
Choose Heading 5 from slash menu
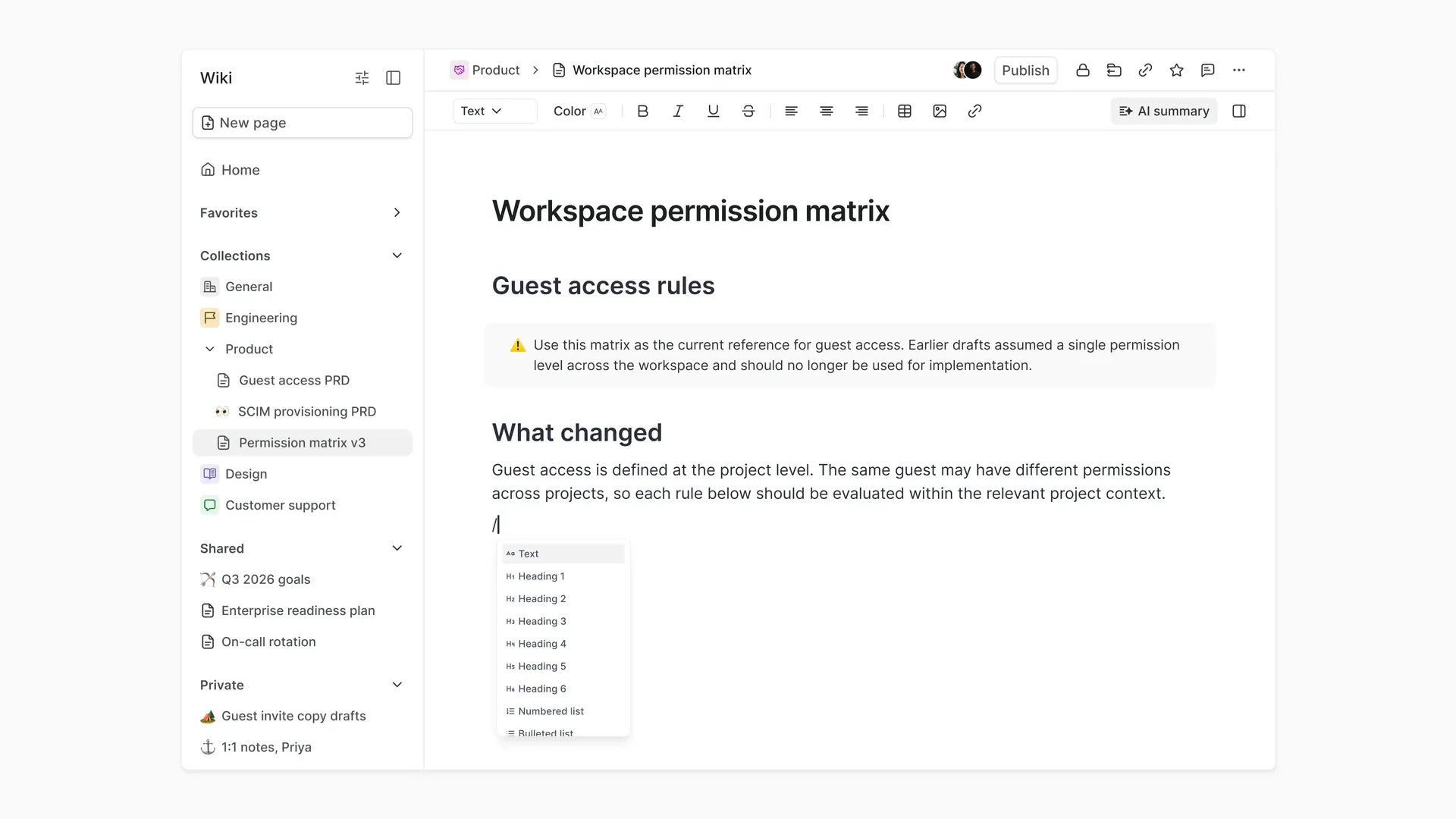[x=563, y=667]
